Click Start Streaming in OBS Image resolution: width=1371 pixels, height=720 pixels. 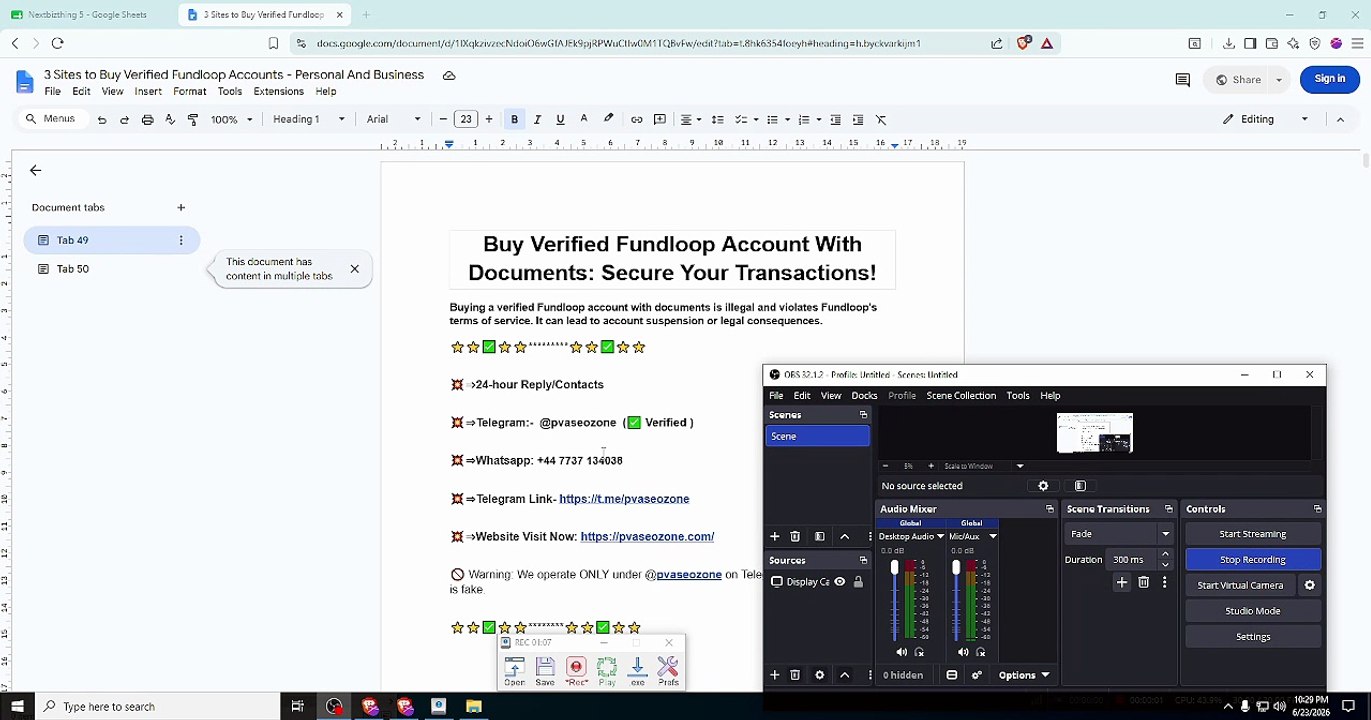click(1253, 534)
